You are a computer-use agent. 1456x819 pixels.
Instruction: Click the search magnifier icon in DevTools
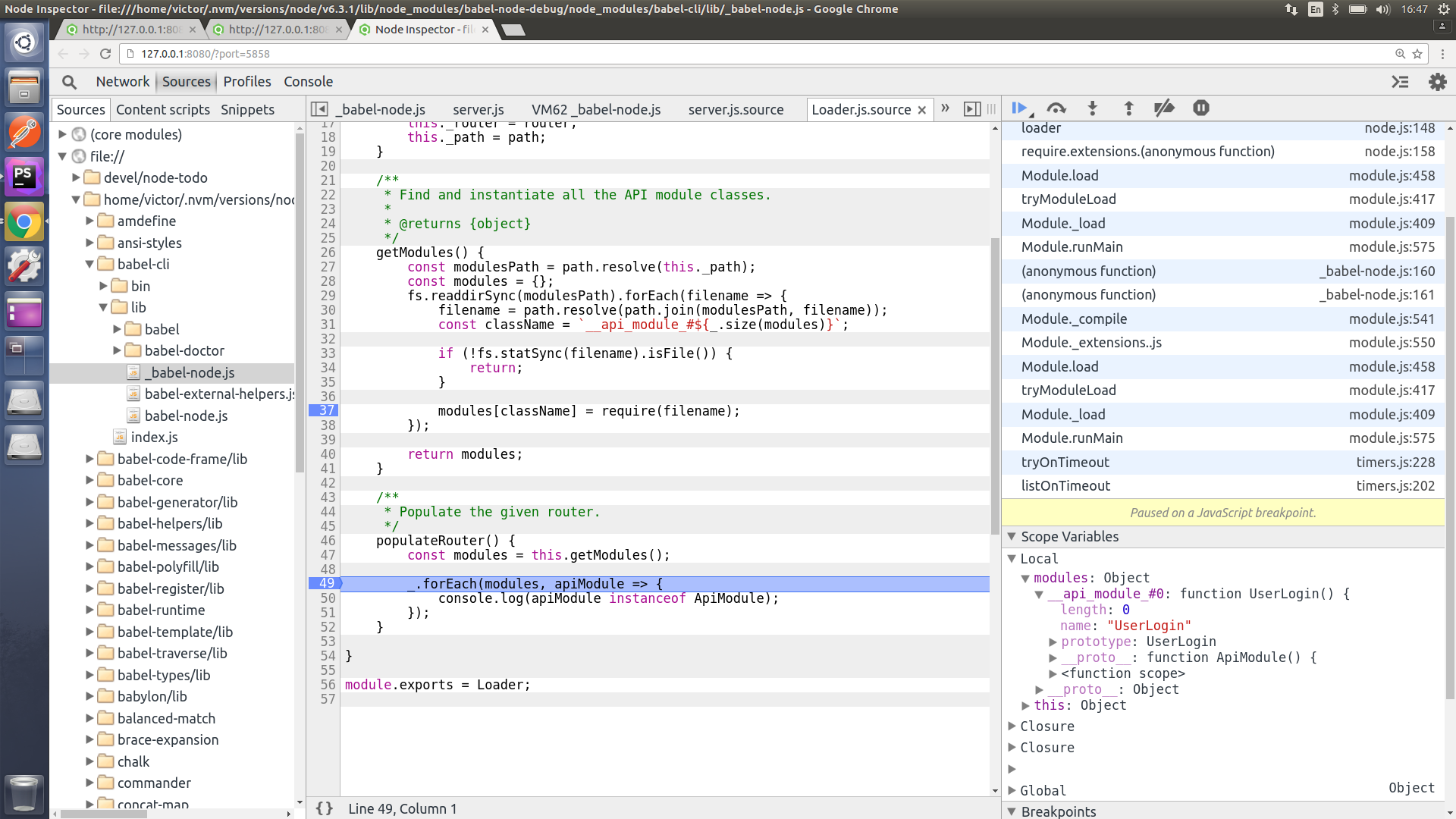coord(69,82)
